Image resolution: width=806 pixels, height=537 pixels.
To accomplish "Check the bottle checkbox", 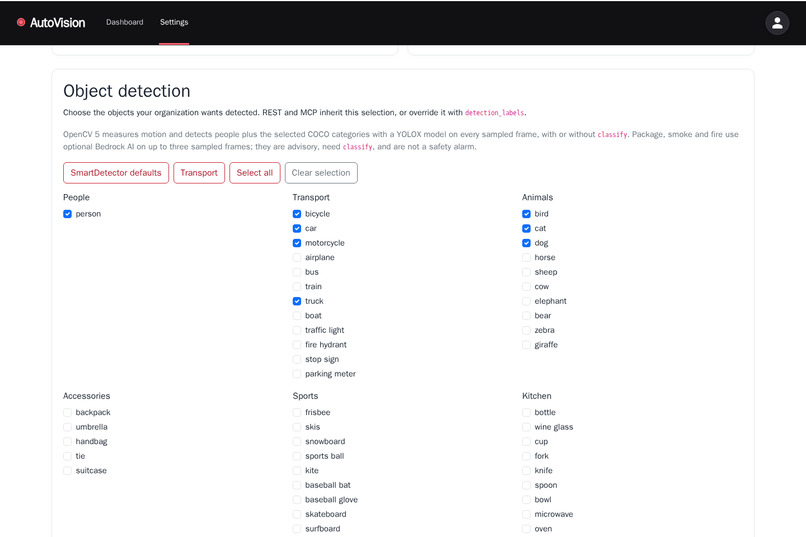I will 526,412.
